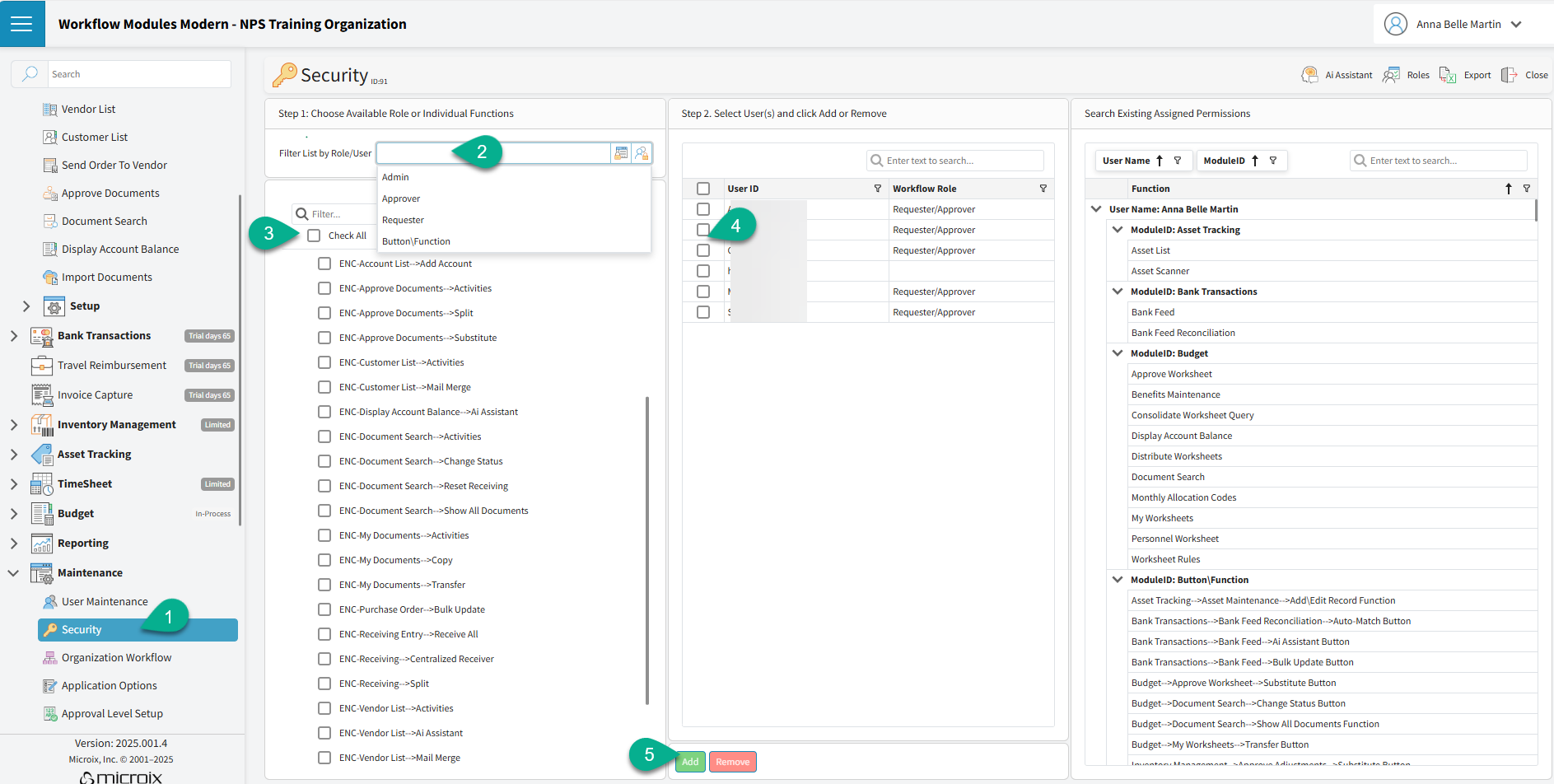Open the Invoice Capture module
The width and height of the screenshot is (1554, 784).
pyautogui.click(x=95, y=395)
